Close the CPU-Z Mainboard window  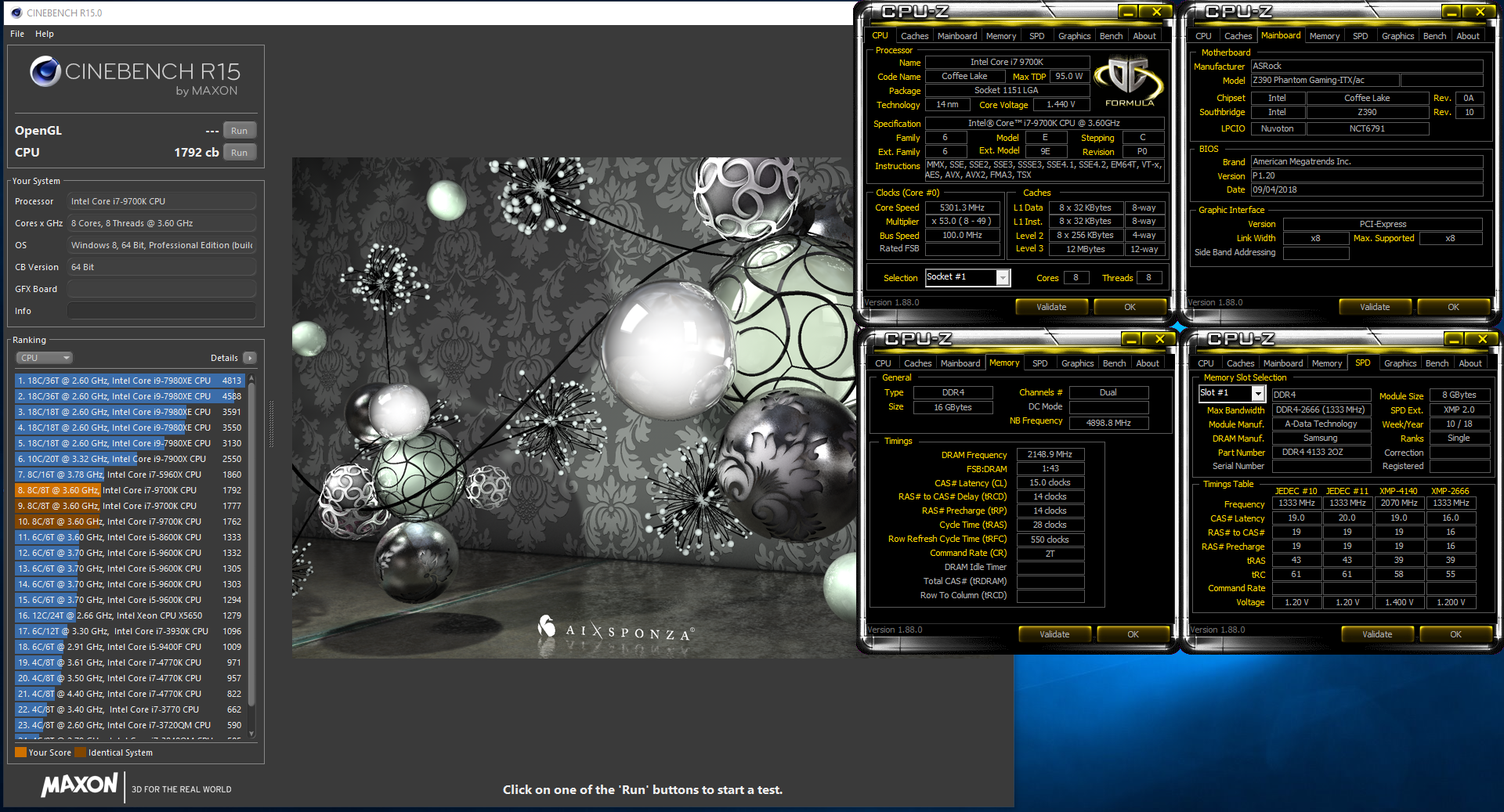[x=1480, y=12]
